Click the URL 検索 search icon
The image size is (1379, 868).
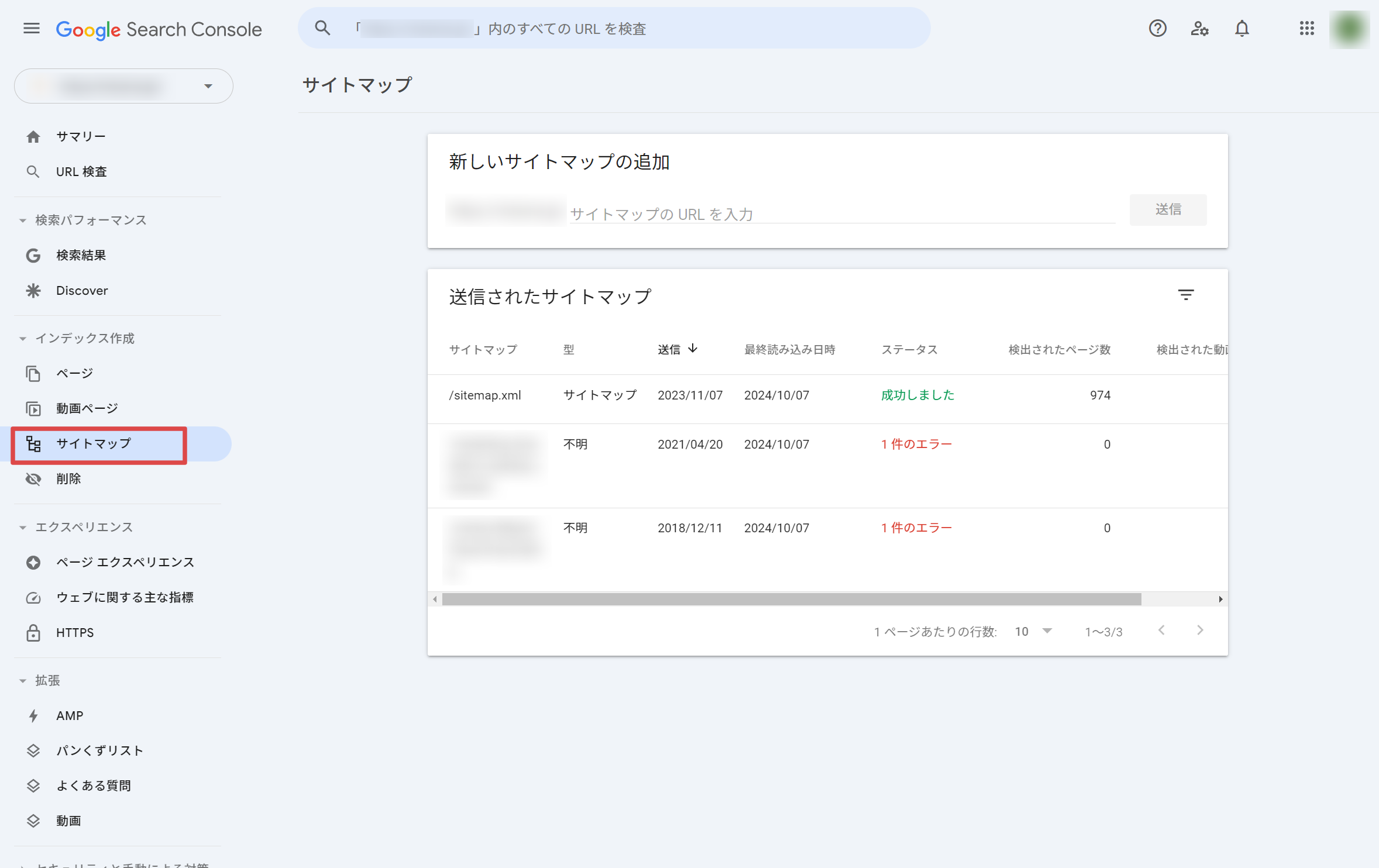pos(32,172)
